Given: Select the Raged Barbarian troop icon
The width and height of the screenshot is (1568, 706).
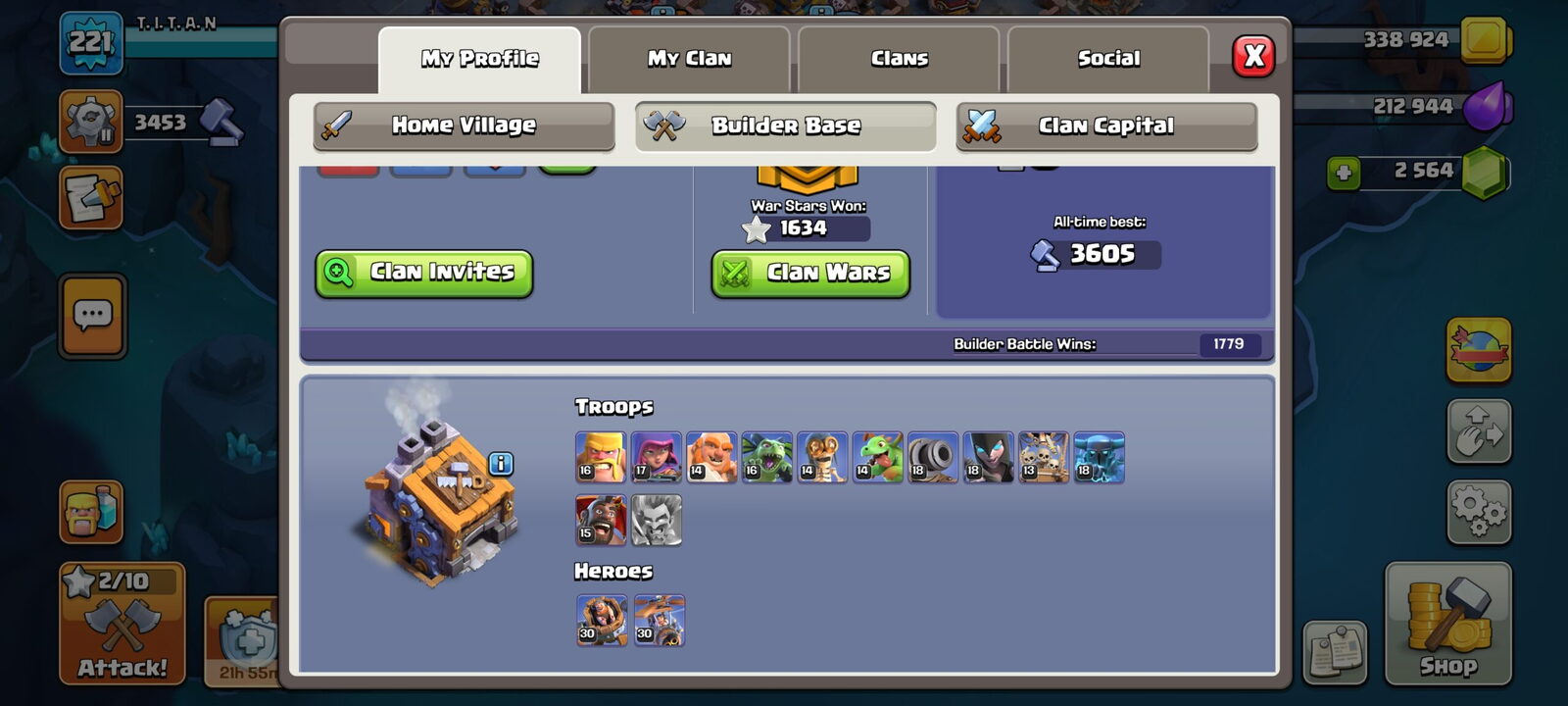Looking at the screenshot, I should pos(601,457).
